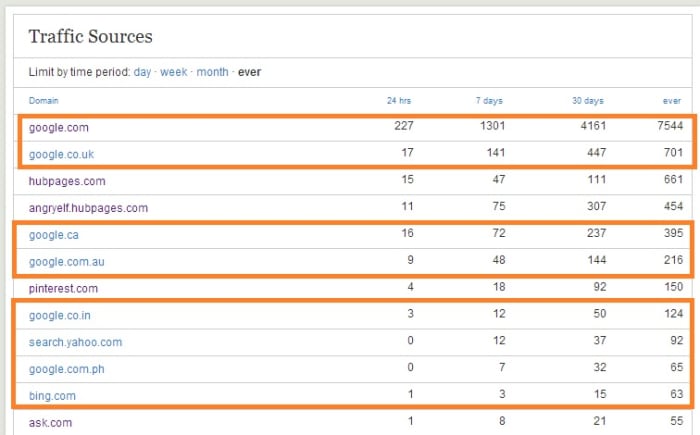Select google.com 30 days value 4161
The width and height of the screenshot is (700, 435).
click(x=593, y=126)
